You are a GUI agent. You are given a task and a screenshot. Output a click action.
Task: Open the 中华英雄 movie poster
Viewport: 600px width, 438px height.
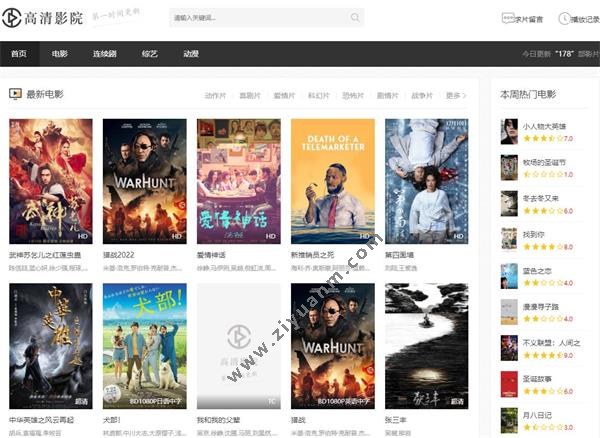pyautogui.click(x=51, y=346)
